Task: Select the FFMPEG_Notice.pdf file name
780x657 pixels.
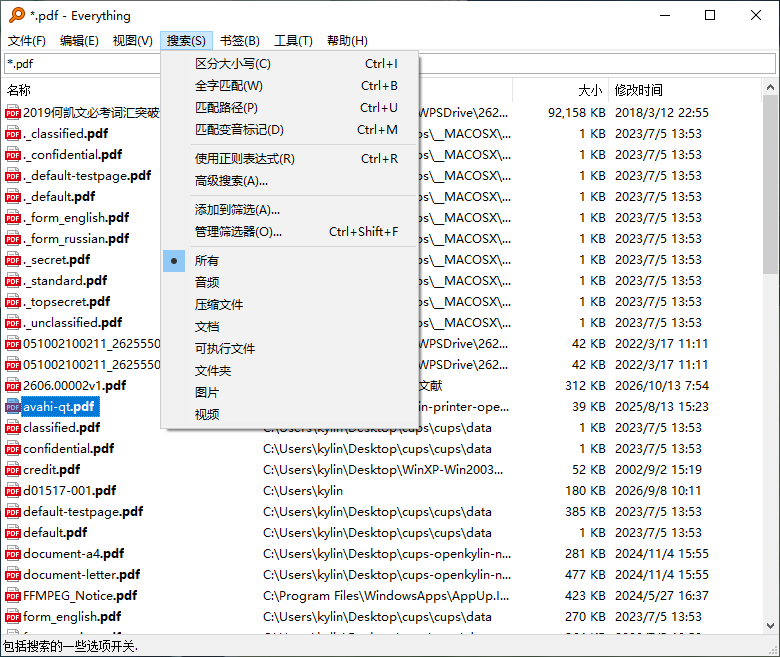Action: pyautogui.click(x=80, y=596)
